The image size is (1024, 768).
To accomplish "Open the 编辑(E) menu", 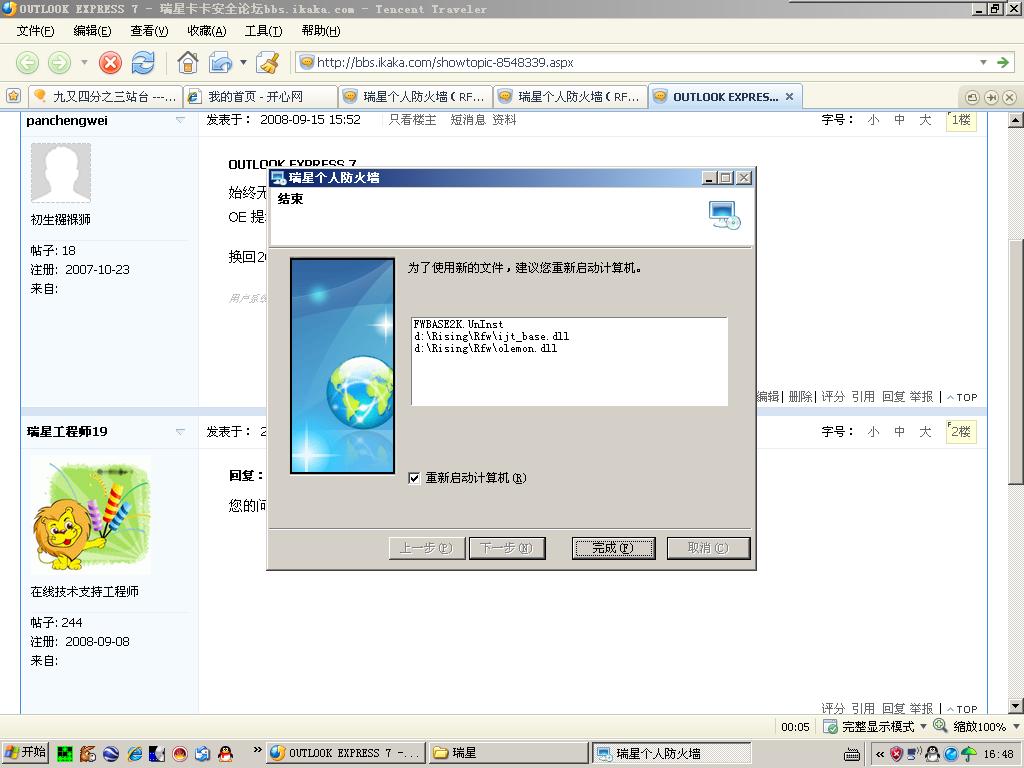I will [x=92, y=31].
